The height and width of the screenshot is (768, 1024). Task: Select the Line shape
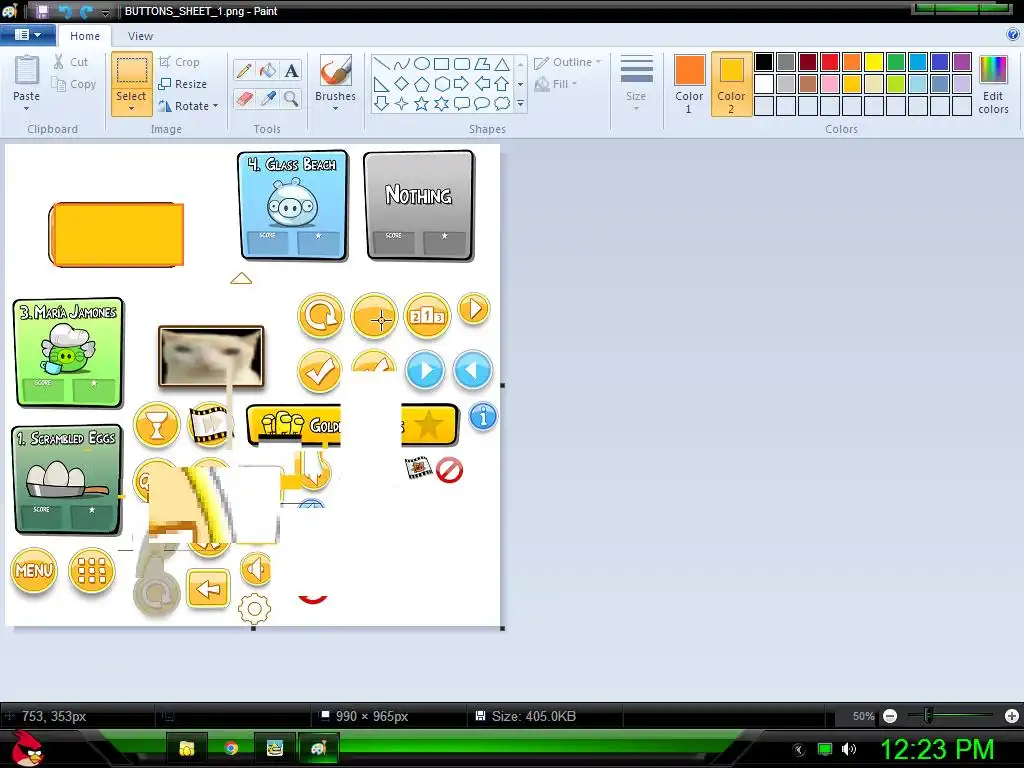click(x=382, y=63)
